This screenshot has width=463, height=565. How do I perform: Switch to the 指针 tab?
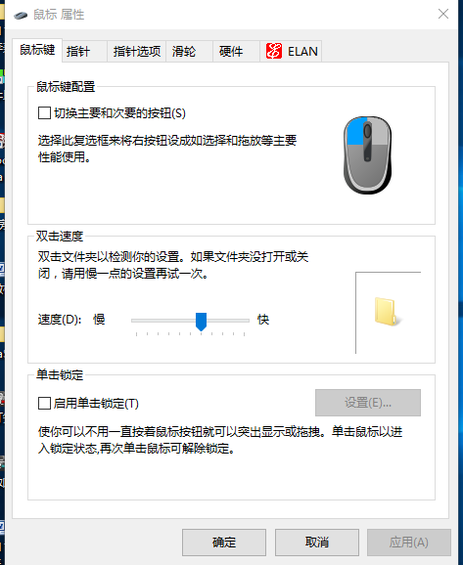pyautogui.click(x=85, y=52)
